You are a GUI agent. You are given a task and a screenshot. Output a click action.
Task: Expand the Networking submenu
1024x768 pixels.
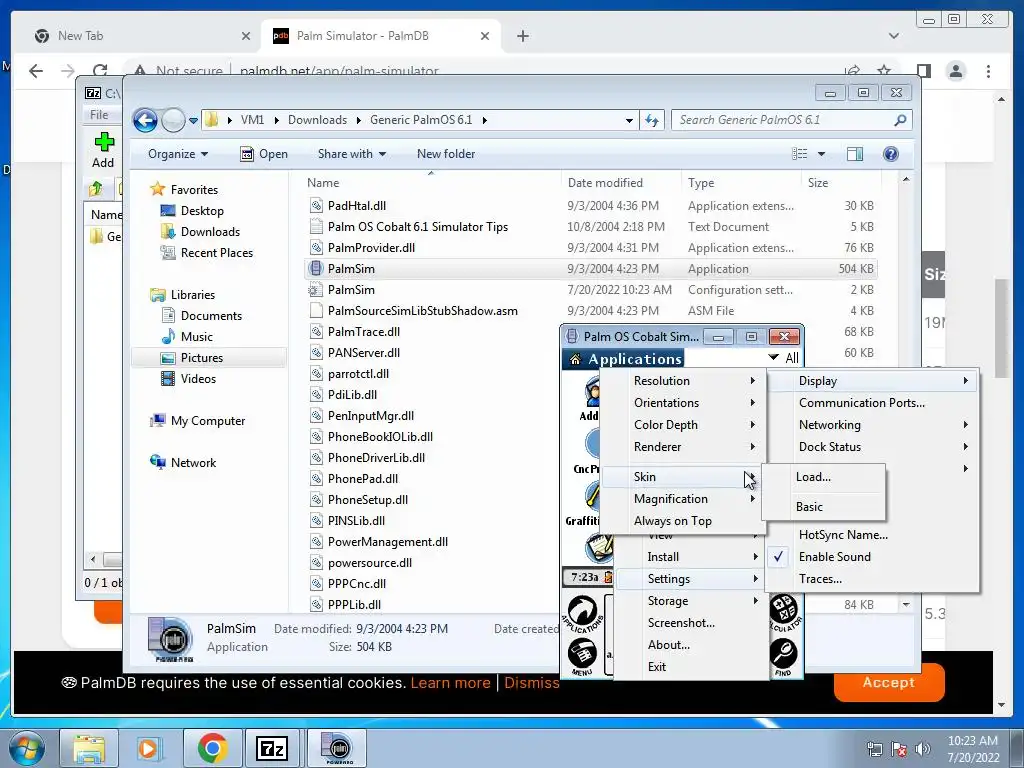tap(872, 425)
